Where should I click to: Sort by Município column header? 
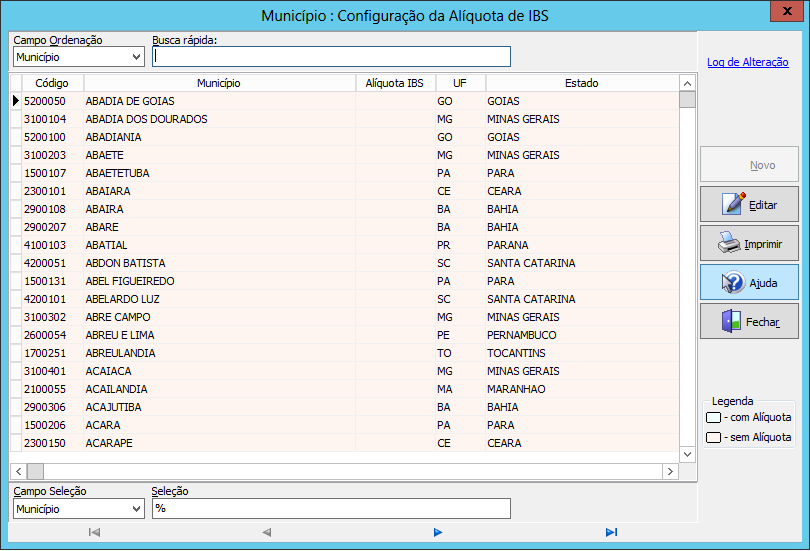tap(219, 83)
